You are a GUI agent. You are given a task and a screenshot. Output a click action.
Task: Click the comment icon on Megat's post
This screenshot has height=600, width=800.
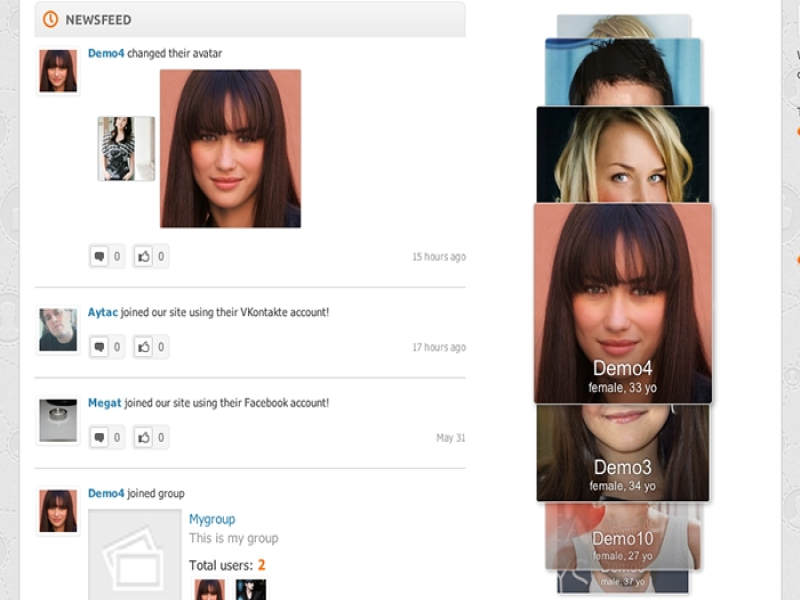[x=99, y=437]
